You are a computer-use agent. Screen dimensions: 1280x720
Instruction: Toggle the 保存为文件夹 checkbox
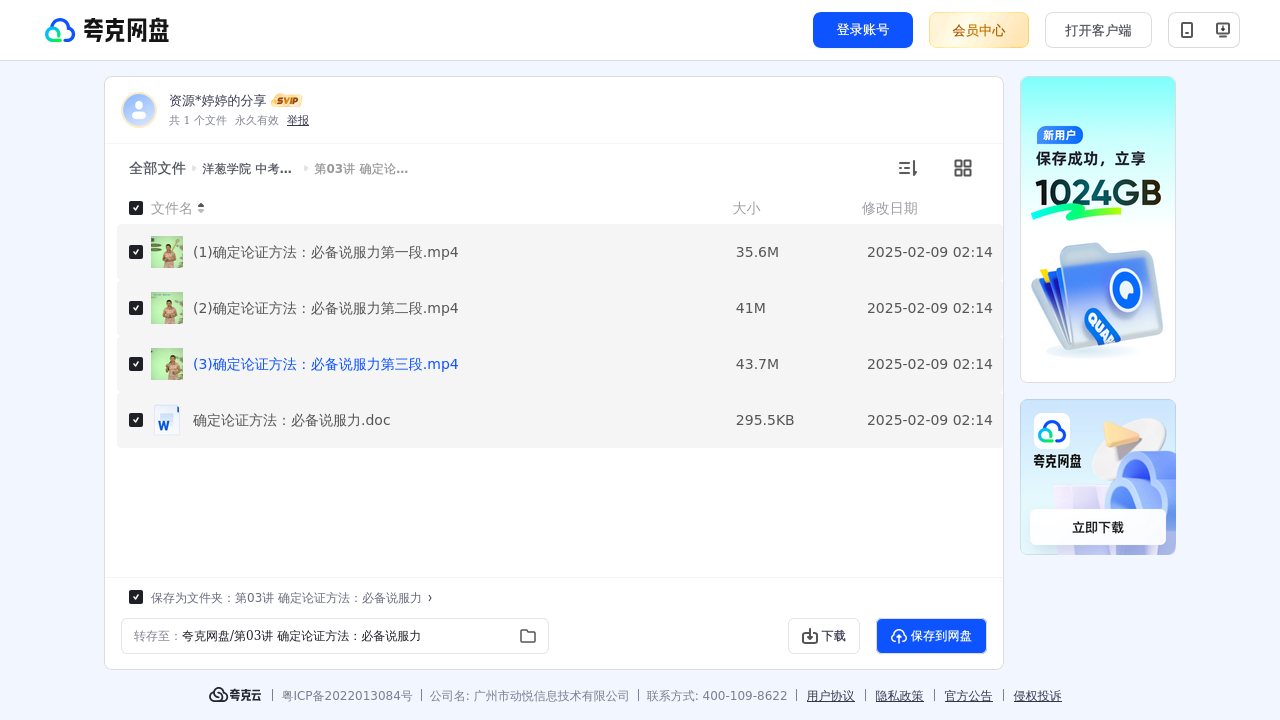click(136, 597)
